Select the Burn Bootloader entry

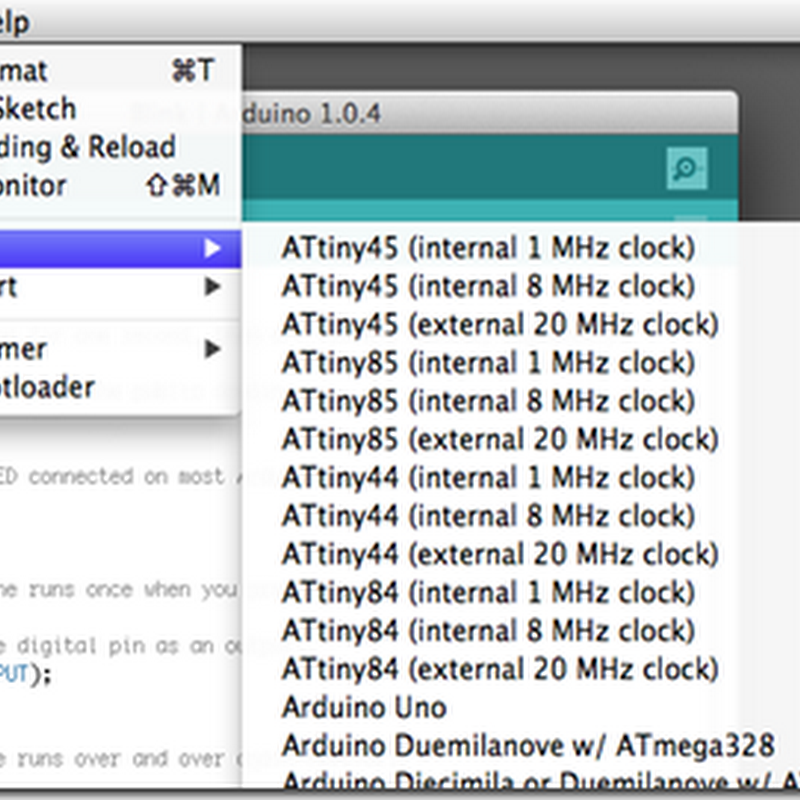tap(47, 387)
